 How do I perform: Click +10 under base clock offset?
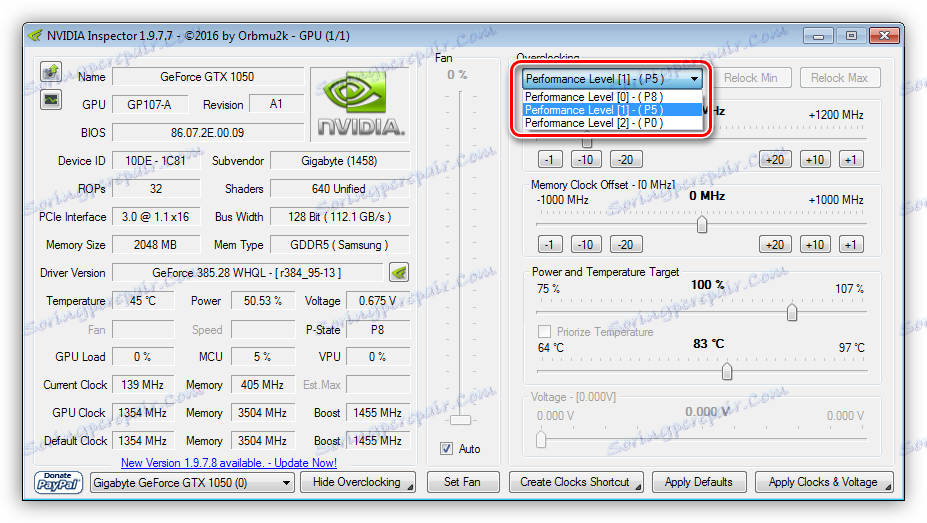click(815, 160)
